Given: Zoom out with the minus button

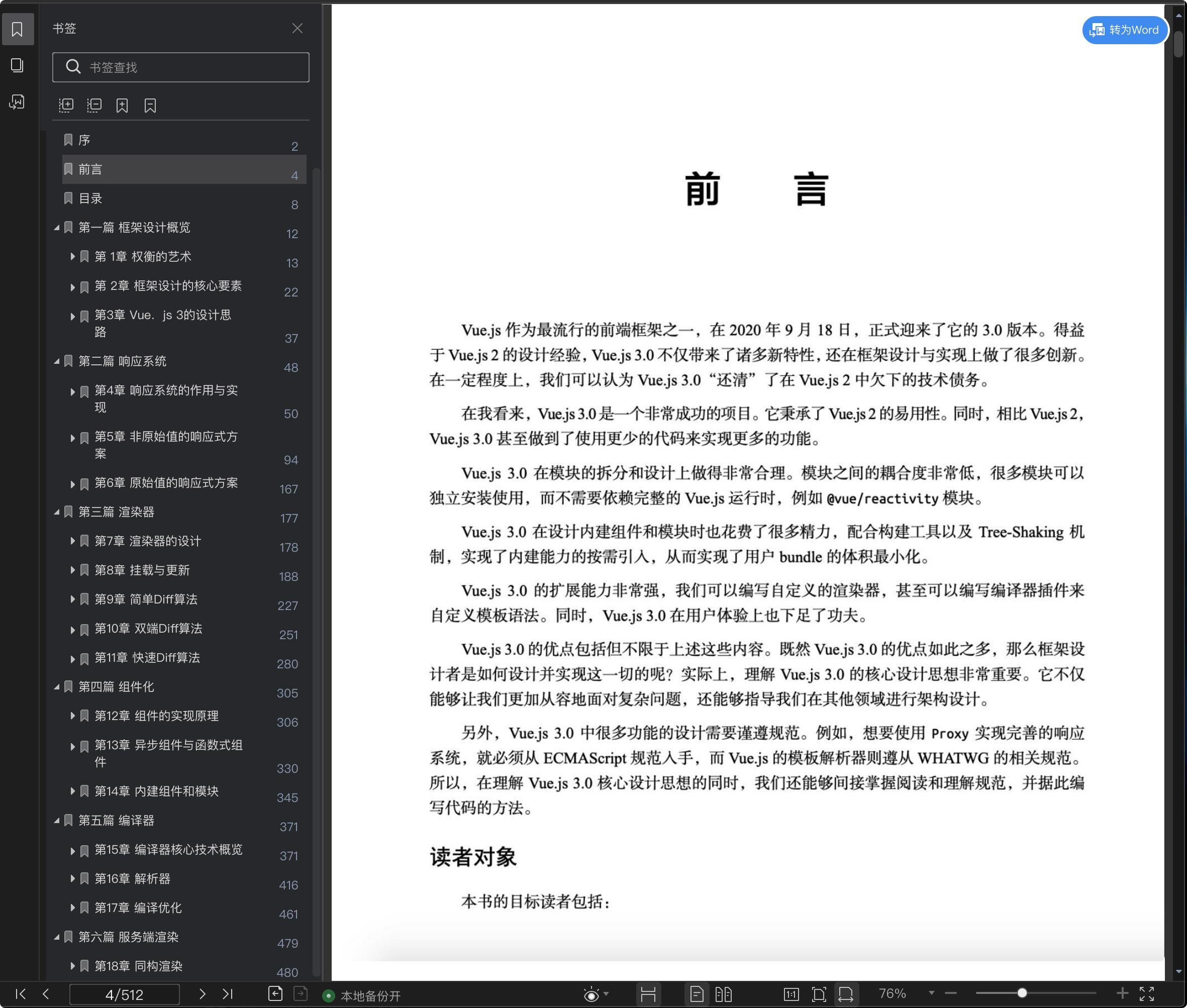Looking at the screenshot, I should [950, 993].
